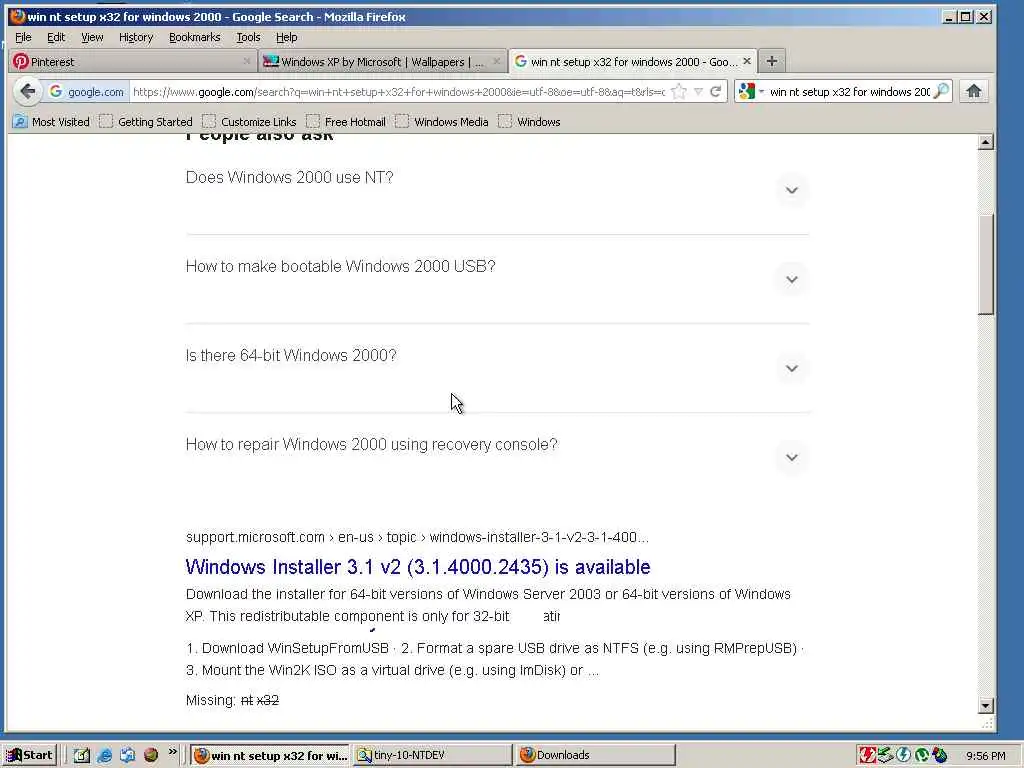
Task: Expand 'How to make bootable Windows 2000 USB?' chevron
Action: [792, 280]
